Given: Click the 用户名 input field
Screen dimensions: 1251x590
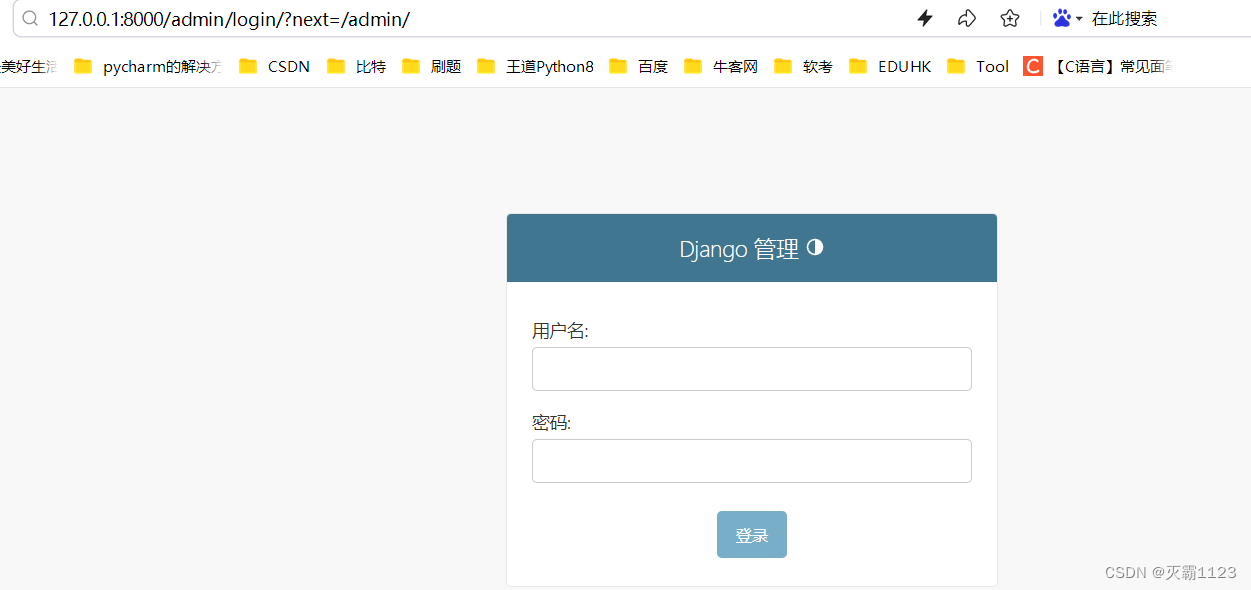Looking at the screenshot, I should point(751,369).
